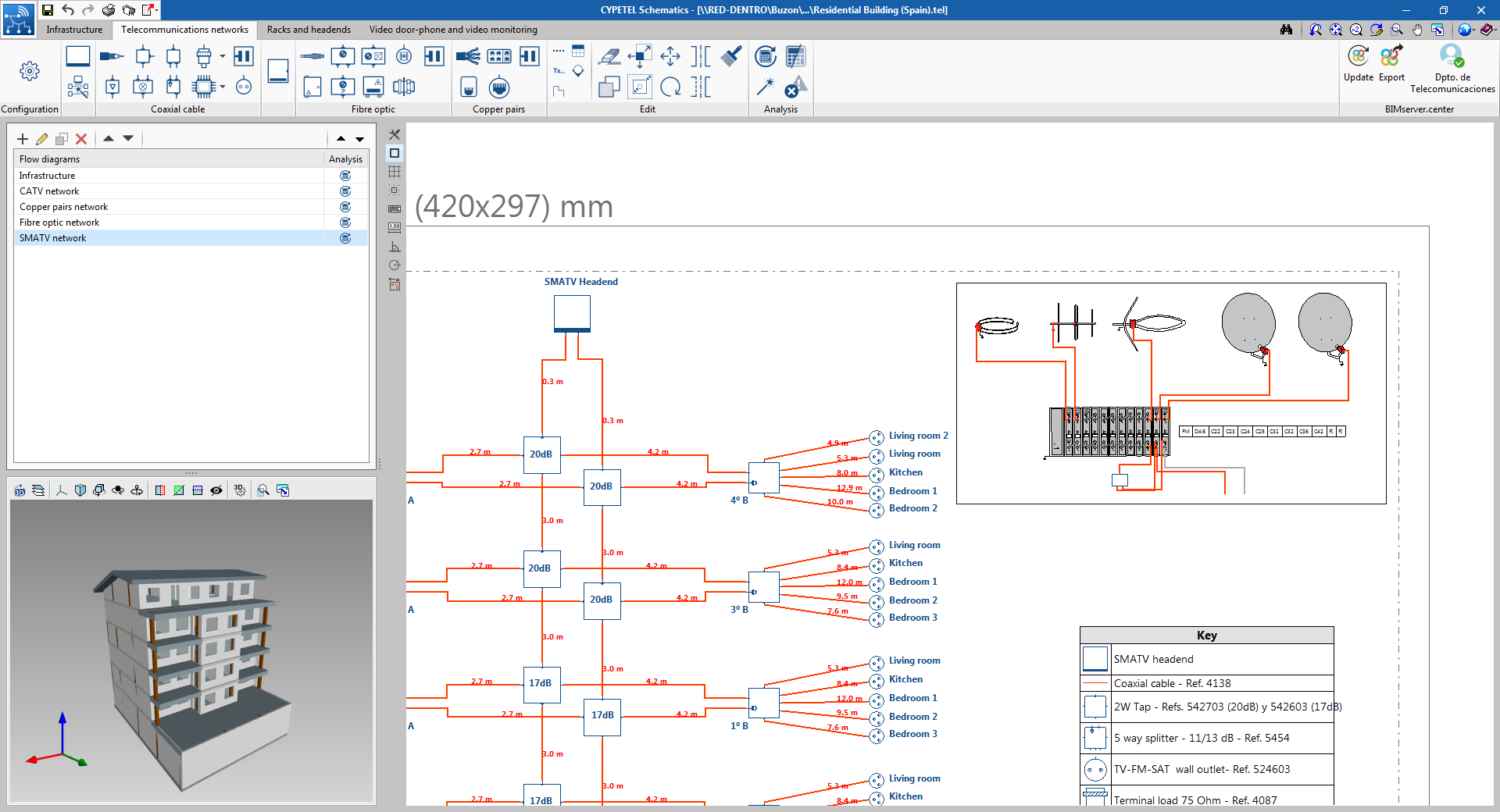Select the Move tool with four arrows
The width and height of the screenshot is (1500, 812).
pyautogui.click(x=670, y=56)
